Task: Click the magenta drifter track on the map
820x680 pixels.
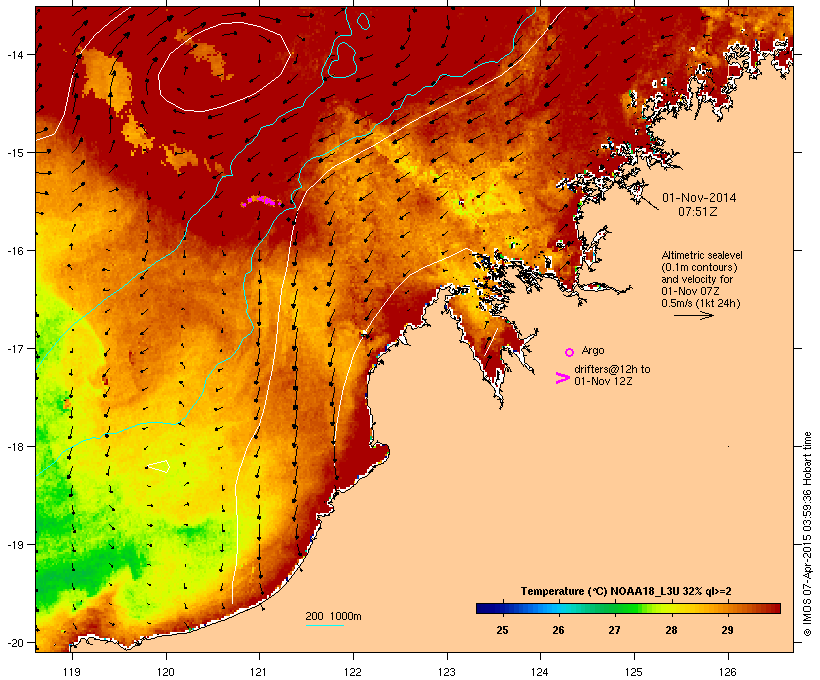Action: pos(261,201)
